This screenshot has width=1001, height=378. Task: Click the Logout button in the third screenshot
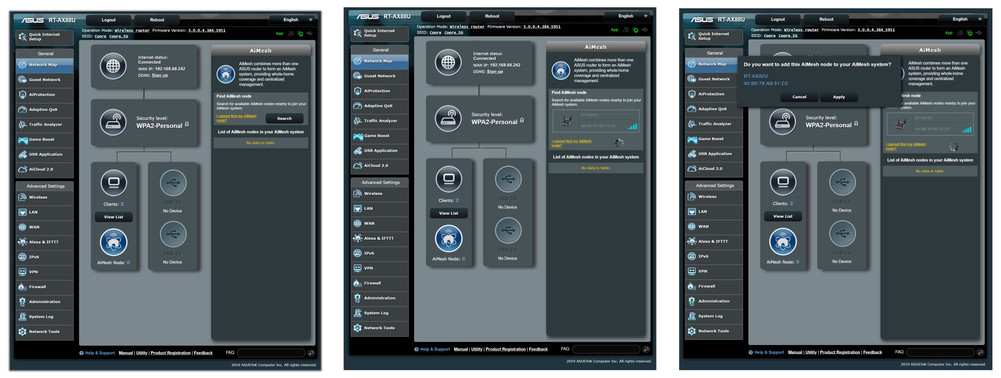coord(777,19)
